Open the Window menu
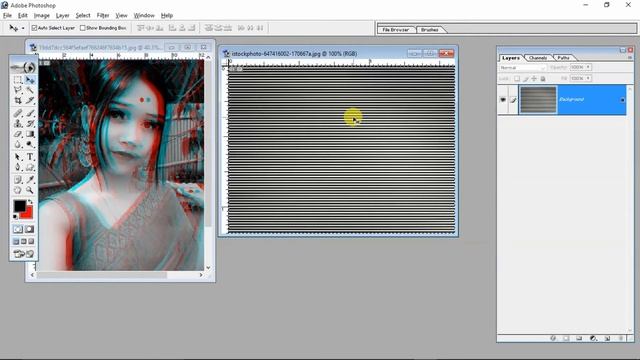The width and height of the screenshot is (640, 360). coord(144,16)
